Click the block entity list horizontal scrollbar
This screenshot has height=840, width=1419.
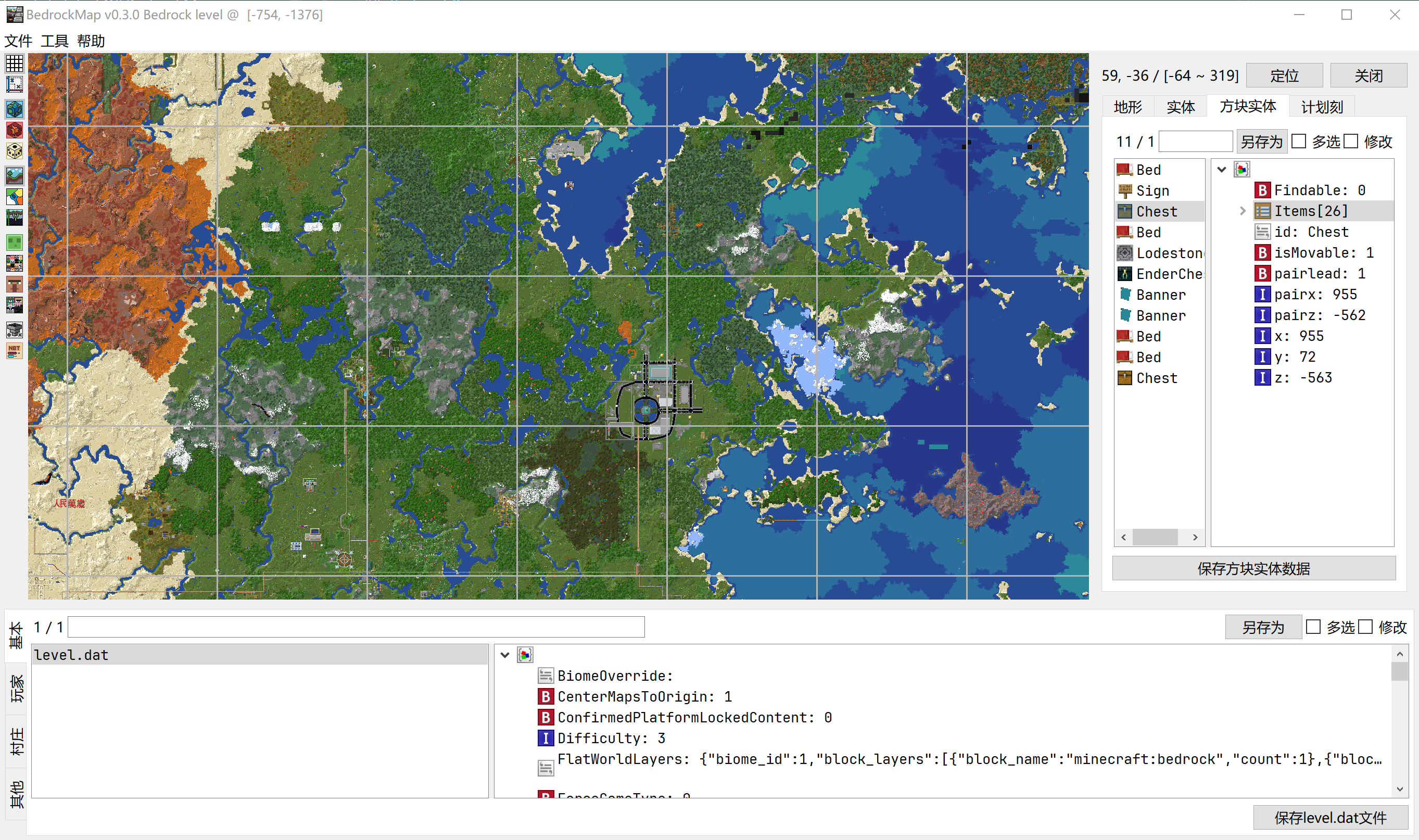click(1155, 537)
